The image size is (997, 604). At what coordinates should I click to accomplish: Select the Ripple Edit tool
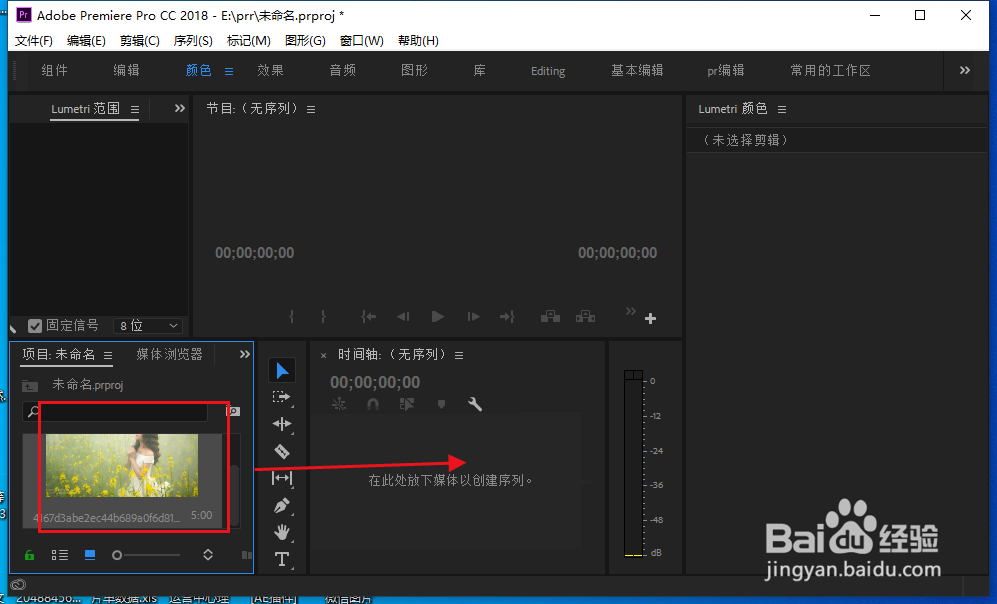(x=282, y=424)
